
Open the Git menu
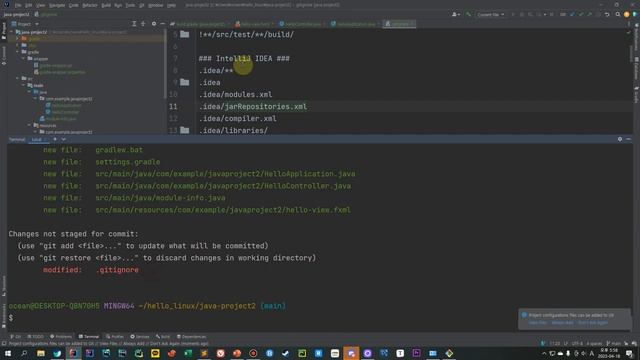(142, 5)
